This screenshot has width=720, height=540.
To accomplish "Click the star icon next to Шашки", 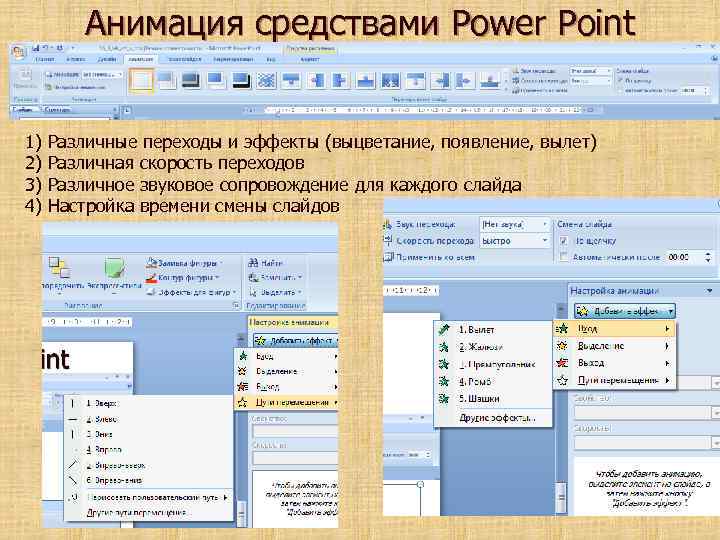I will [x=444, y=399].
